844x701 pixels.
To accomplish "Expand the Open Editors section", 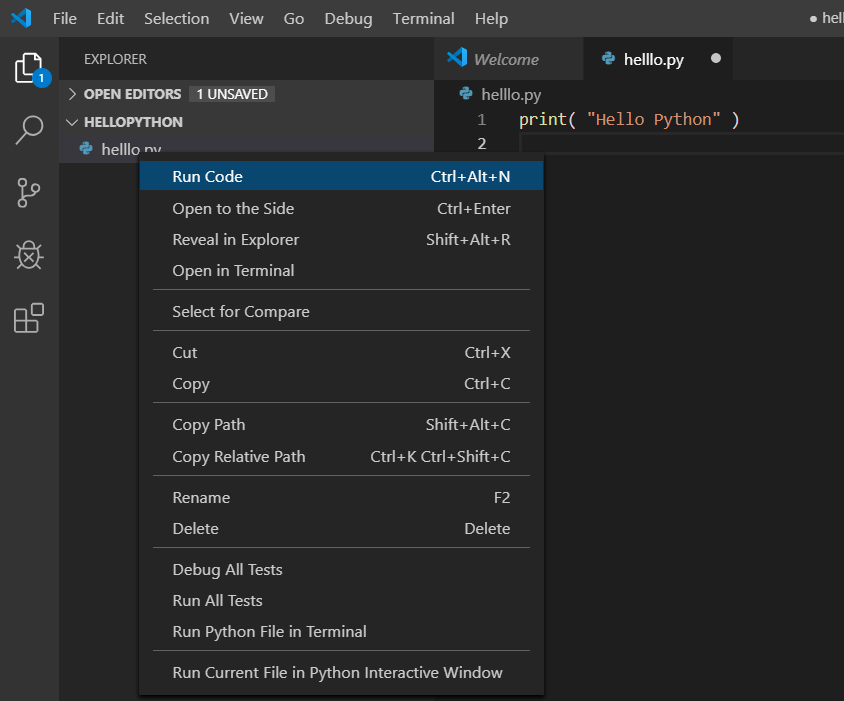I will tap(72, 94).
